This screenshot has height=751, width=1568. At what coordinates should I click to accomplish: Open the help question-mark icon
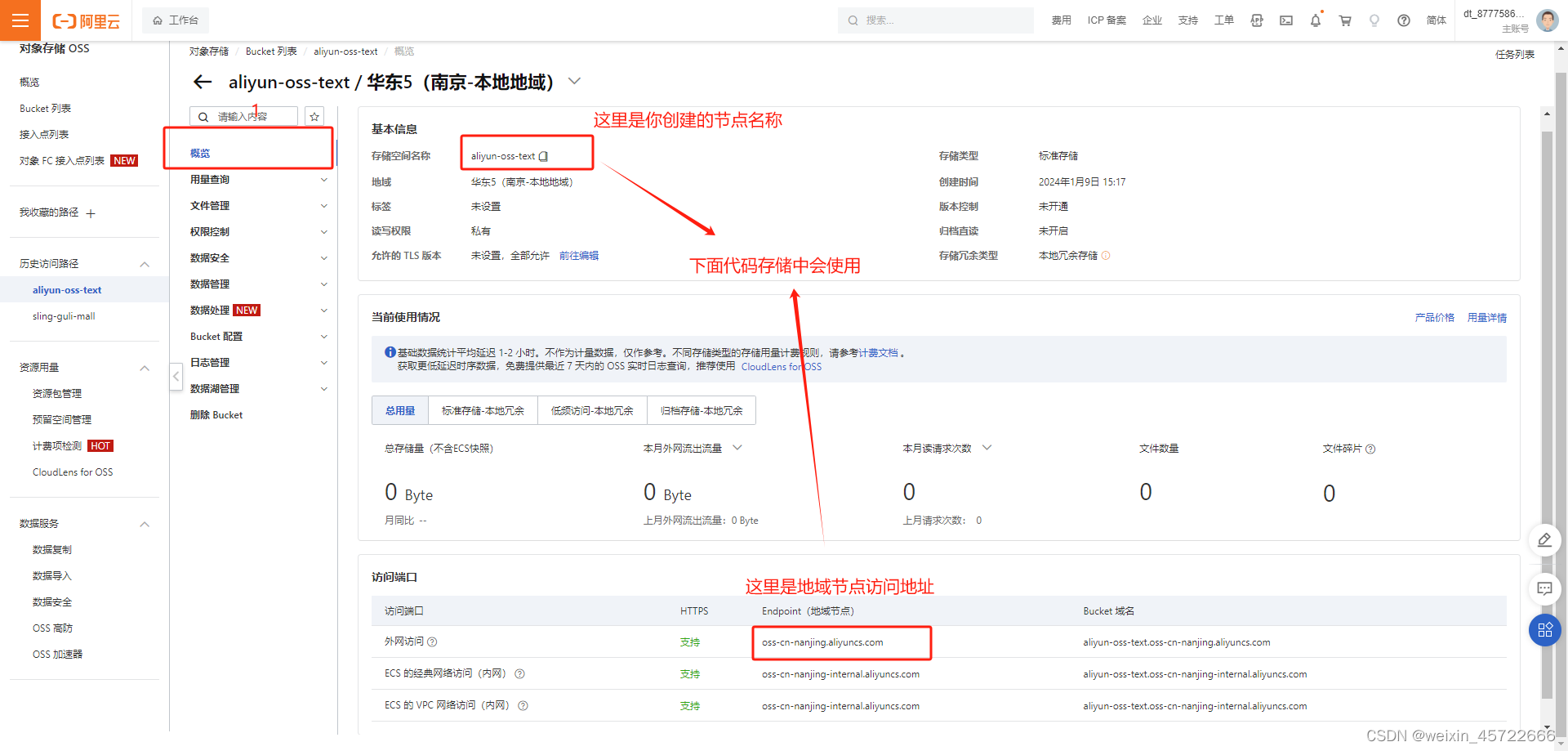point(1404,20)
